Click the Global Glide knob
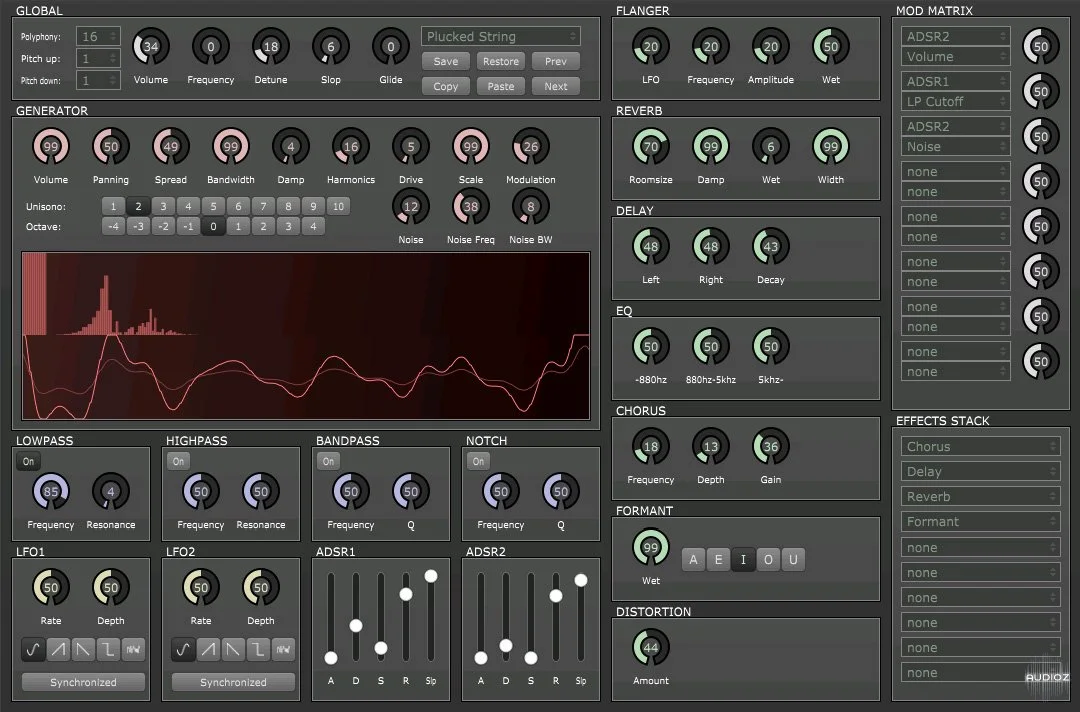 coord(391,47)
